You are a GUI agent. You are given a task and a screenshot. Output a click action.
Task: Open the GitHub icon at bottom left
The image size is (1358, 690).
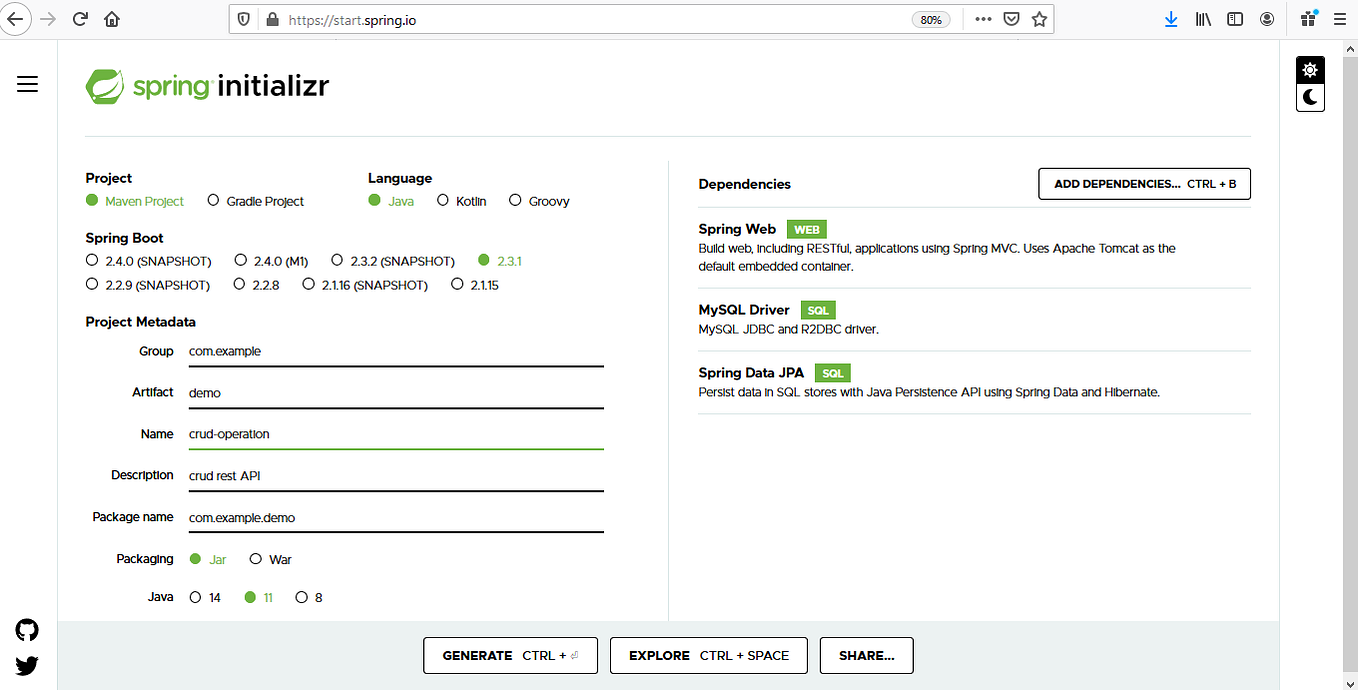tap(26, 630)
